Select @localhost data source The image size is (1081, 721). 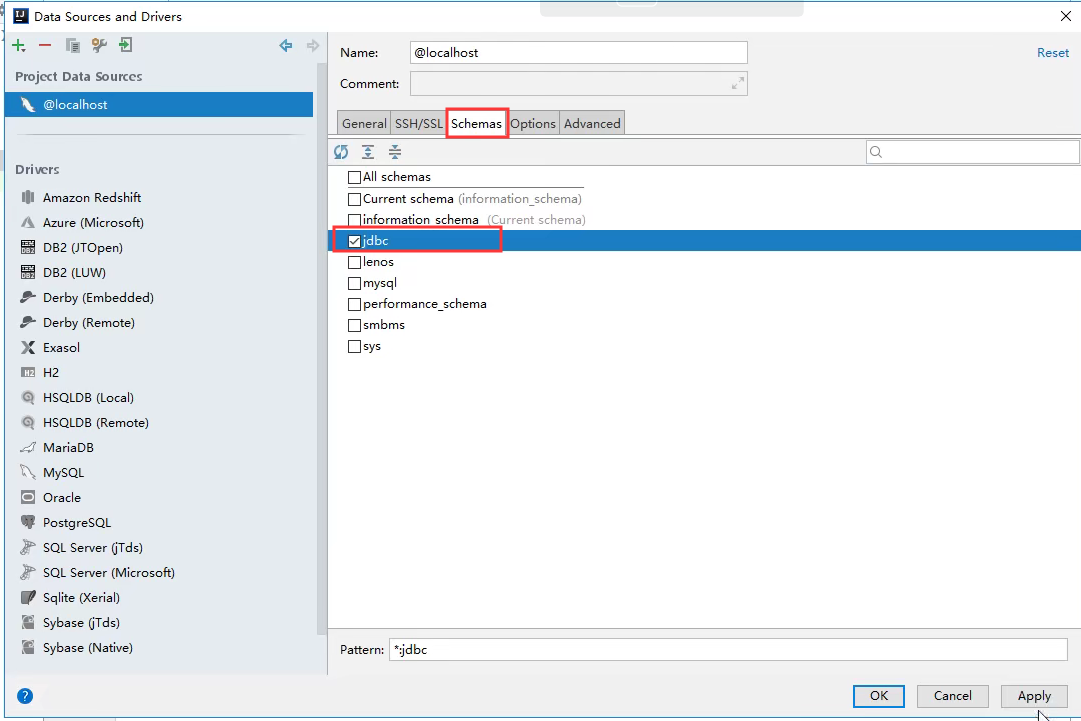159,105
